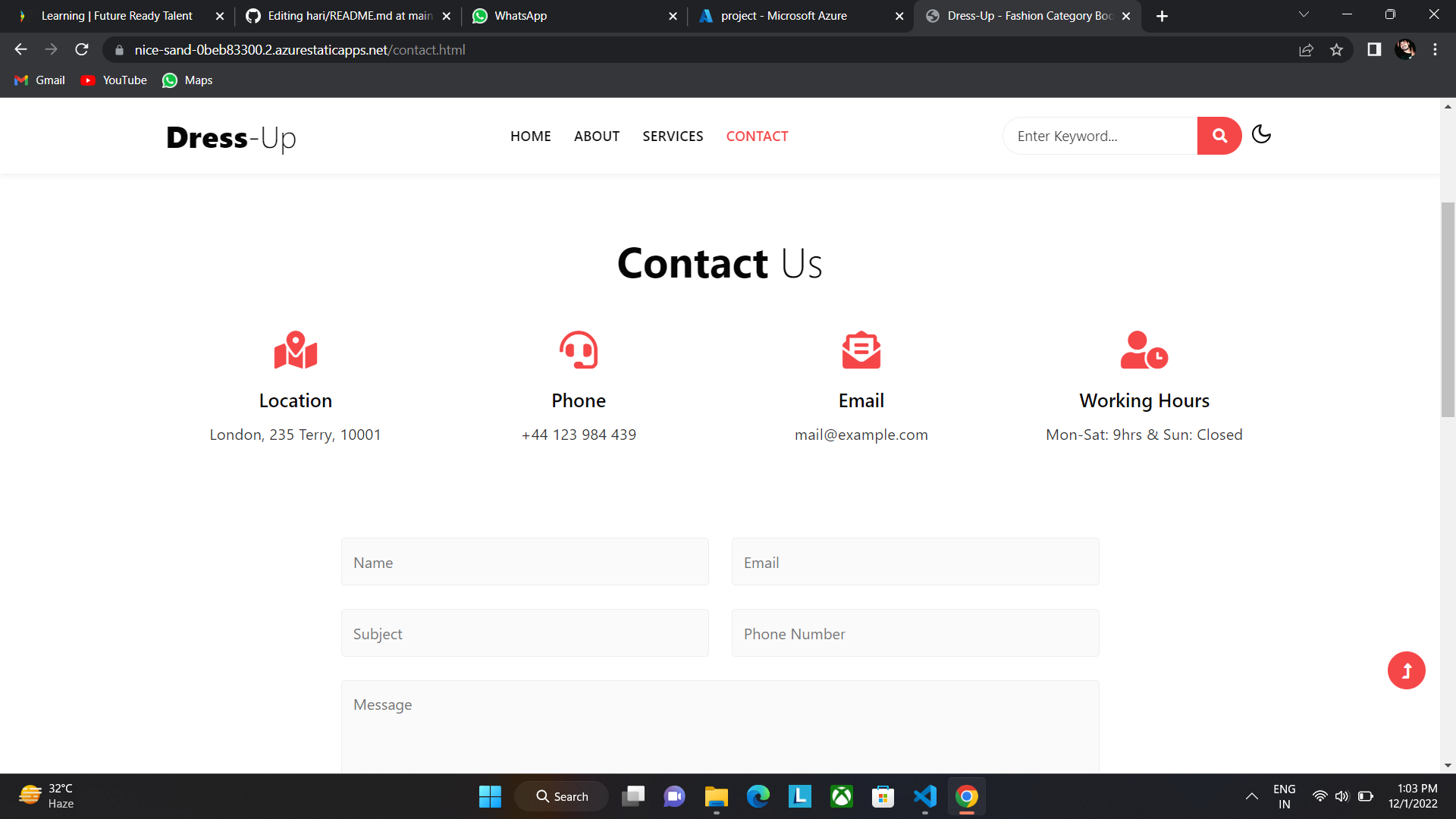Expand hidden icons in the system tray
The image size is (1456, 819).
(1251, 796)
